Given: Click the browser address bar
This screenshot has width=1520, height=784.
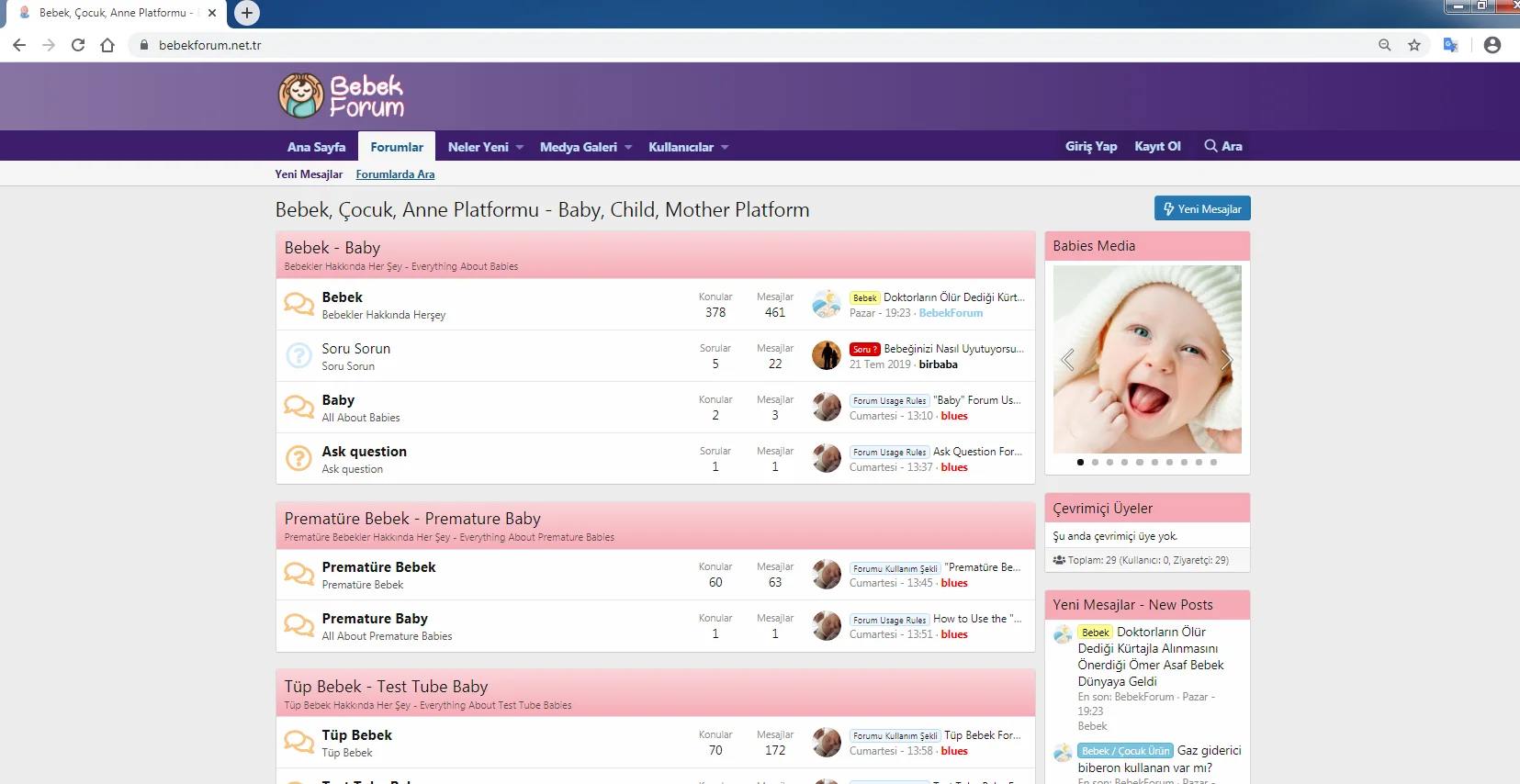Looking at the screenshot, I should tap(753, 45).
